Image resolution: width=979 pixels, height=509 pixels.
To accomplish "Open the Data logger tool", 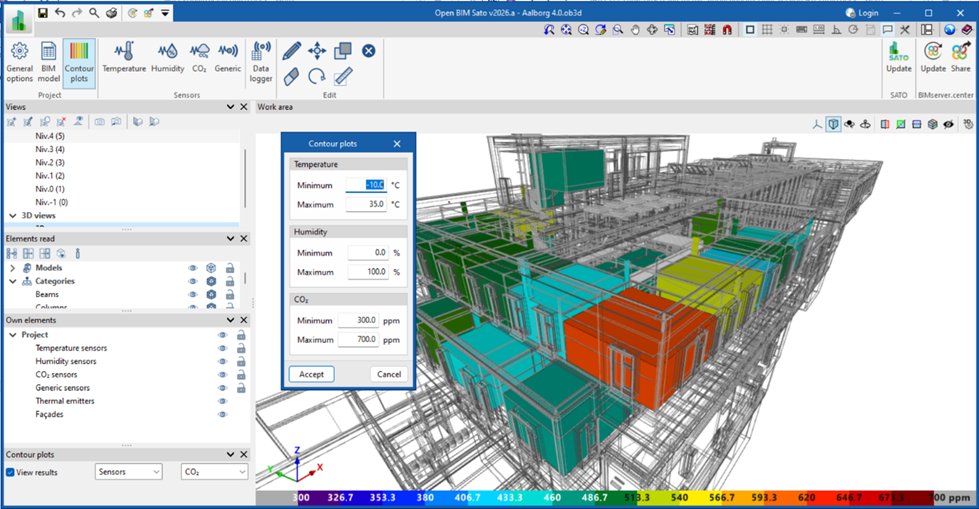I will pyautogui.click(x=261, y=62).
